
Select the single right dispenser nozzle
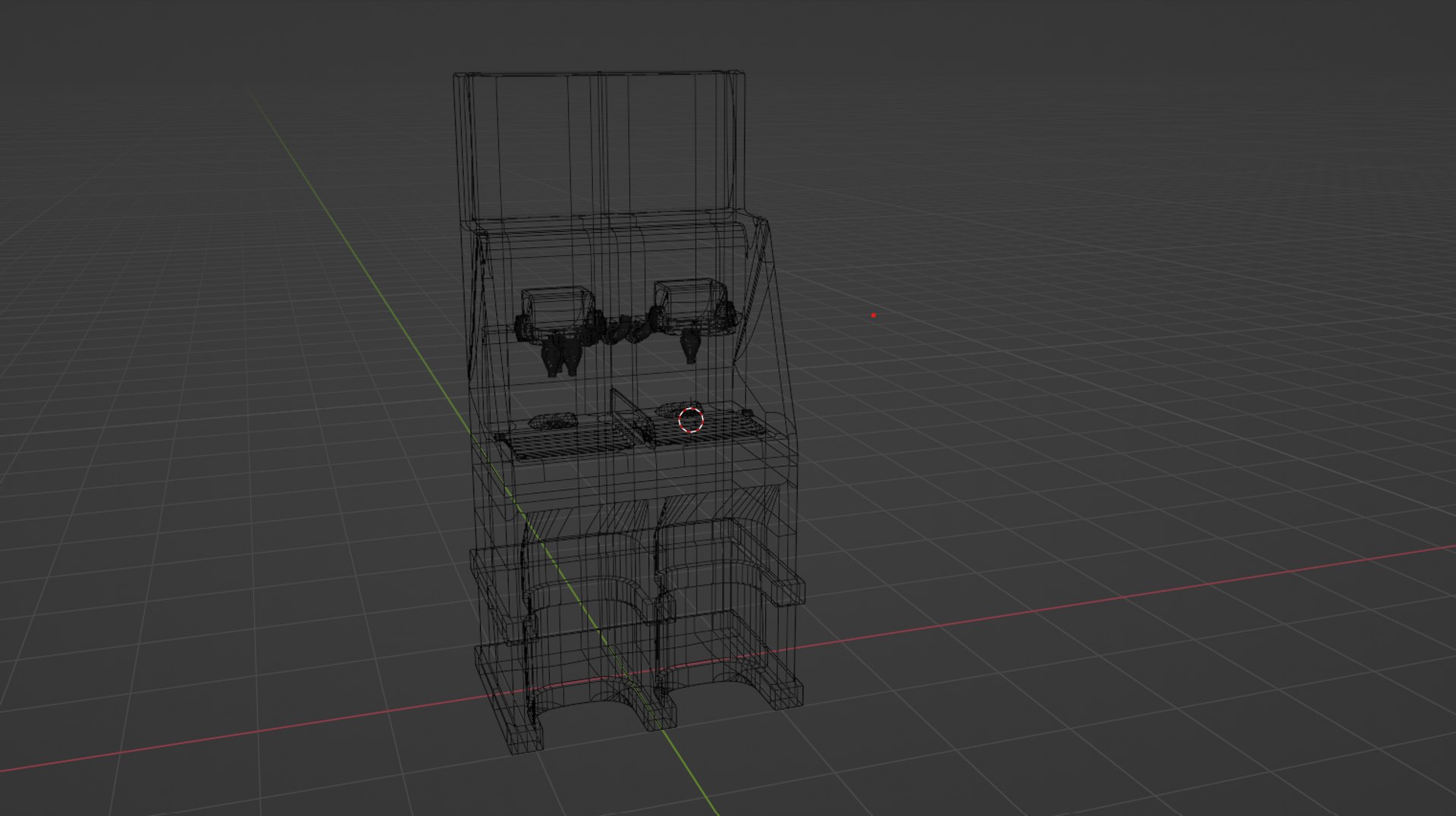tap(690, 346)
